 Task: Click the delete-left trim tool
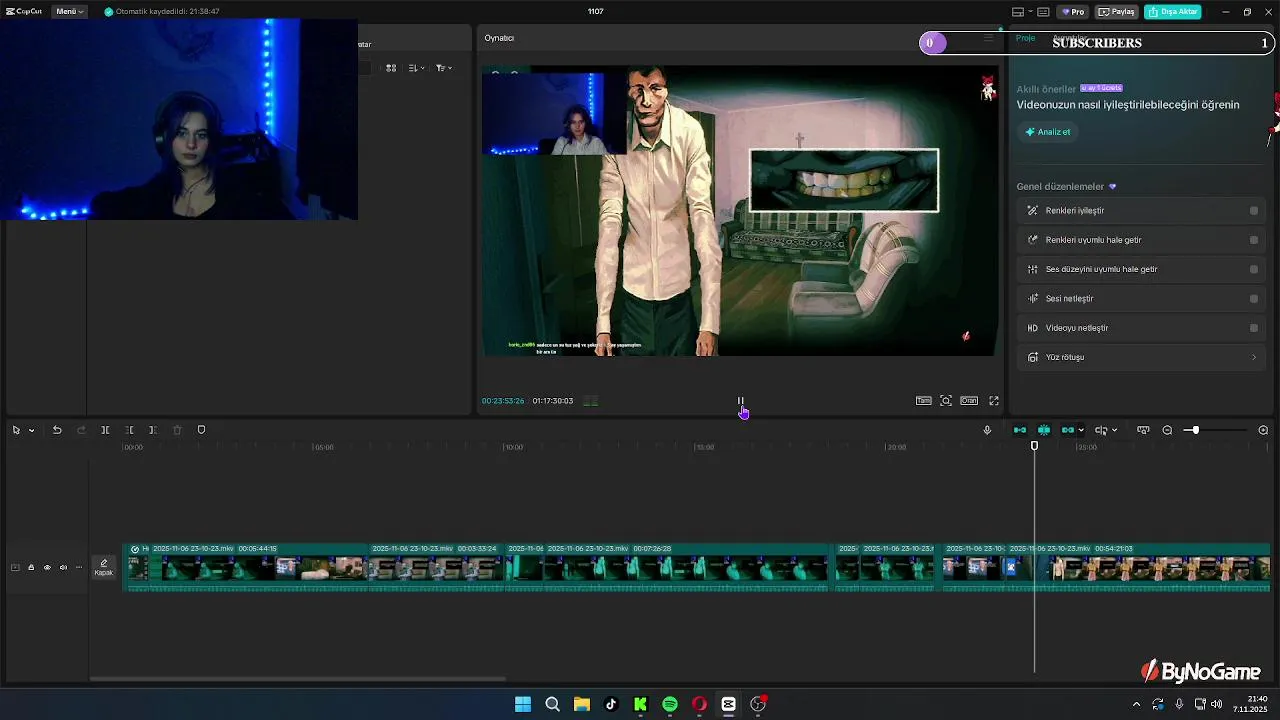129,430
